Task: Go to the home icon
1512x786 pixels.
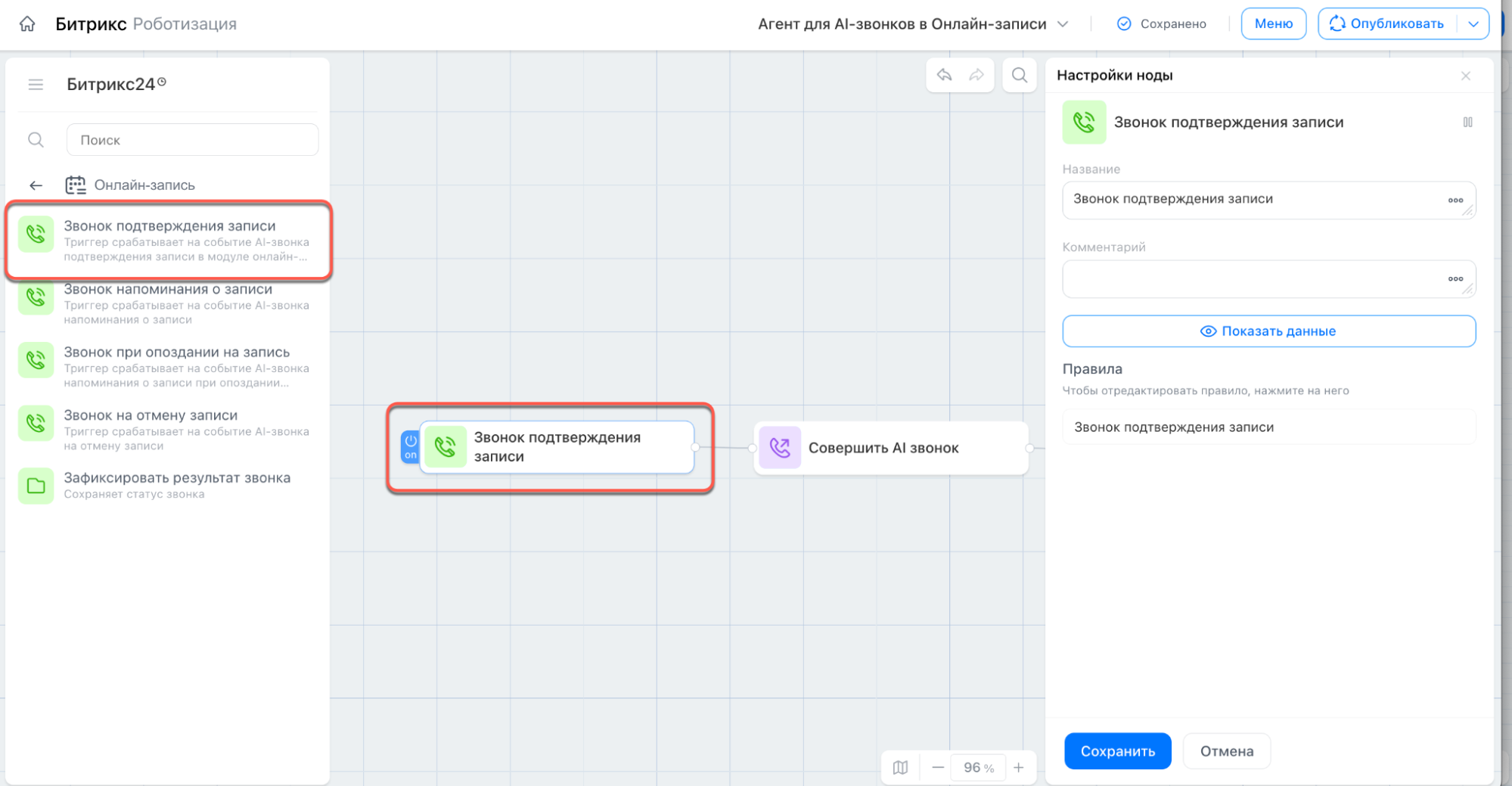Action: 27,24
